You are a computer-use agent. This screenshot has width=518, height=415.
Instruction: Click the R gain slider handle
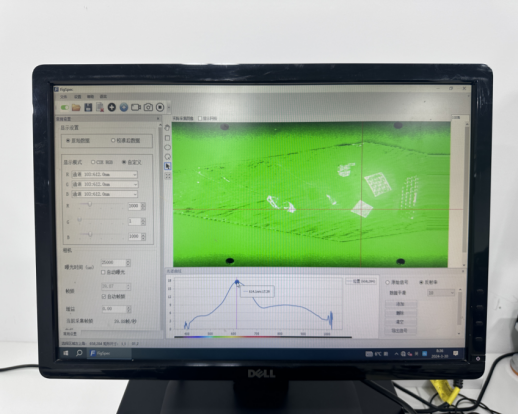click(x=89, y=204)
